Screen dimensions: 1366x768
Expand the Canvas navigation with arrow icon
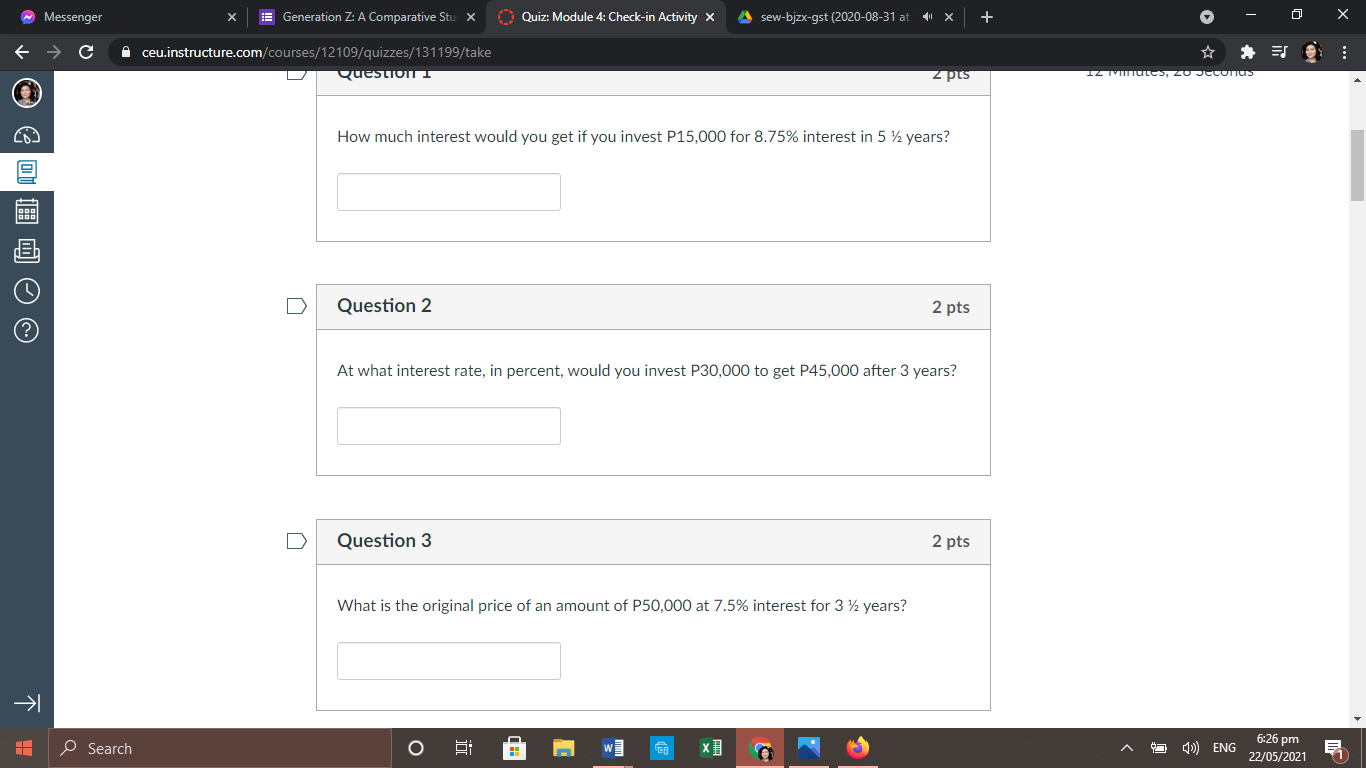[x=27, y=704]
